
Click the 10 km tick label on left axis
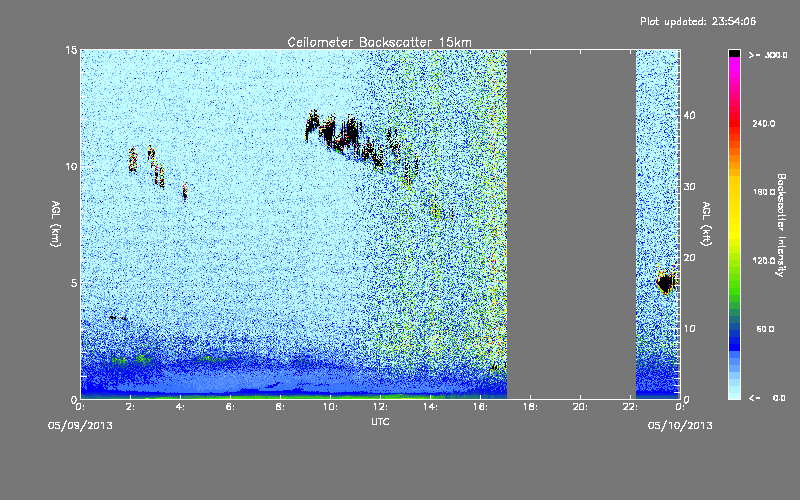(71, 167)
